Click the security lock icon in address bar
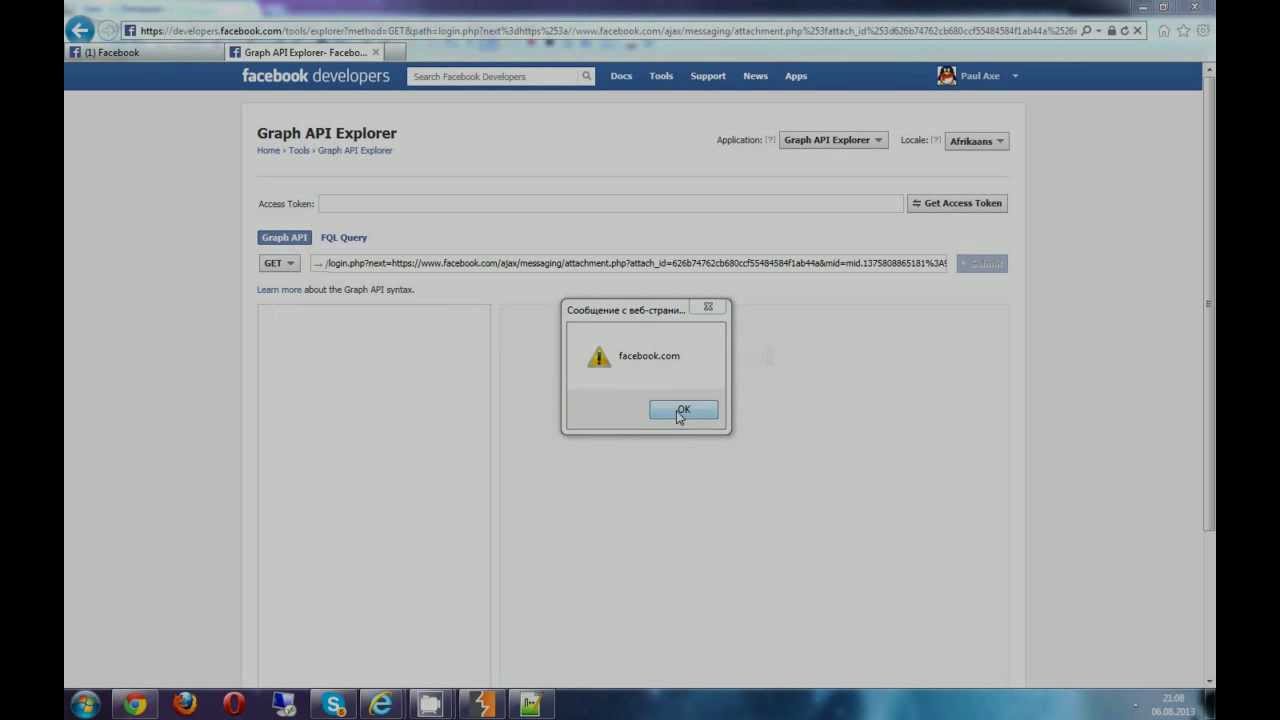Screen dimensions: 1280x720 click(x=1111, y=31)
